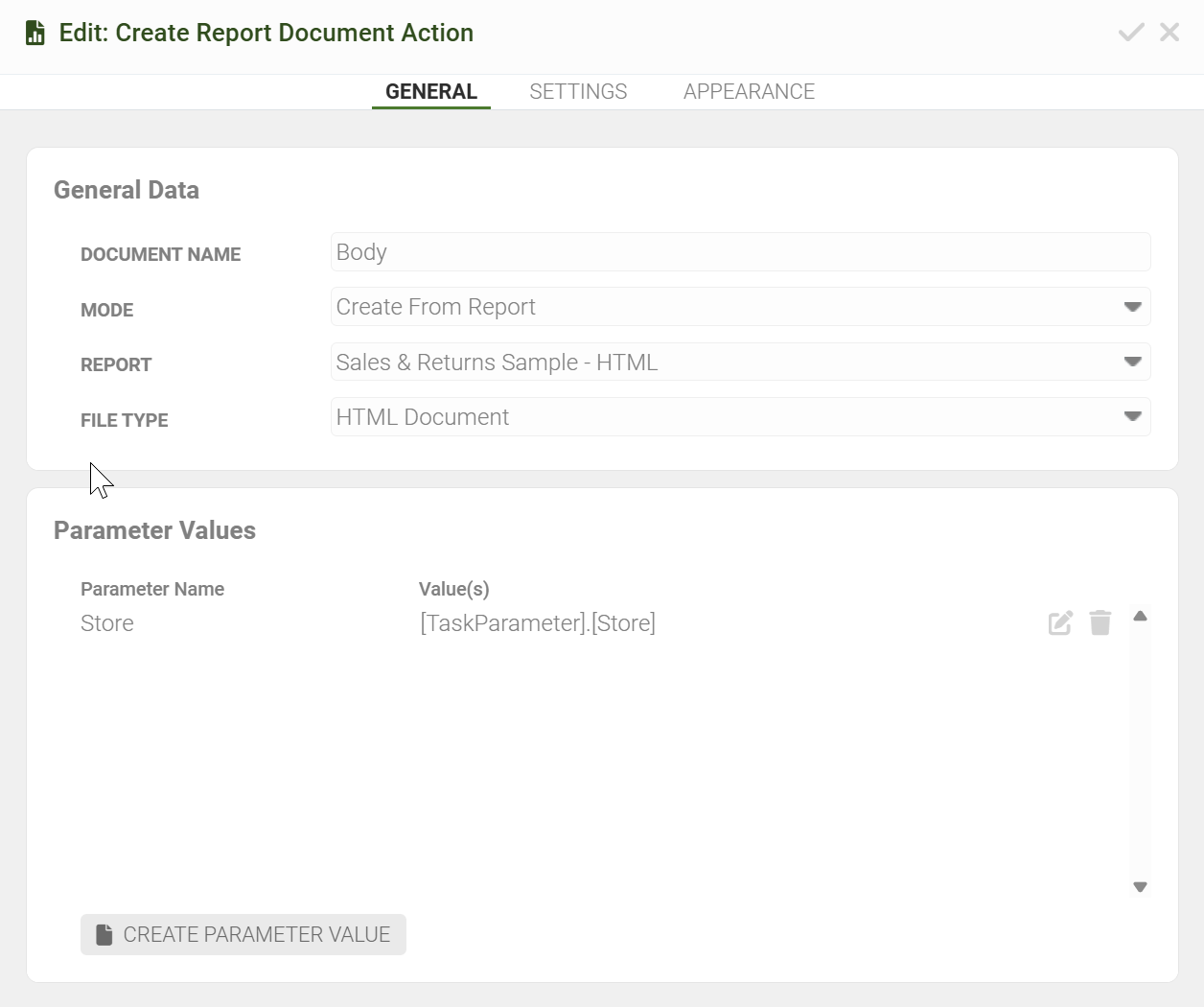
Task: Click the Parameter Name column header
Action: (x=152, y=589)
